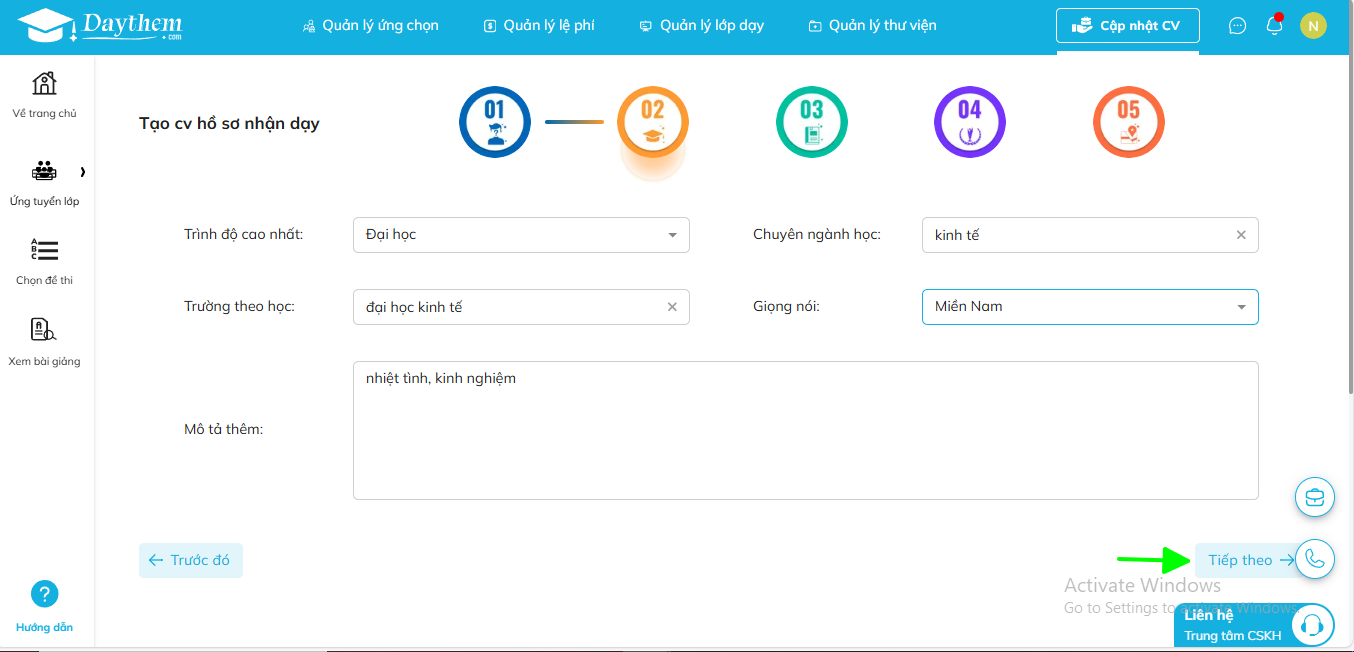This screenshot has width=1354, height=652.
Task: Jump to step 04 circle
Action: click(970, 122)
